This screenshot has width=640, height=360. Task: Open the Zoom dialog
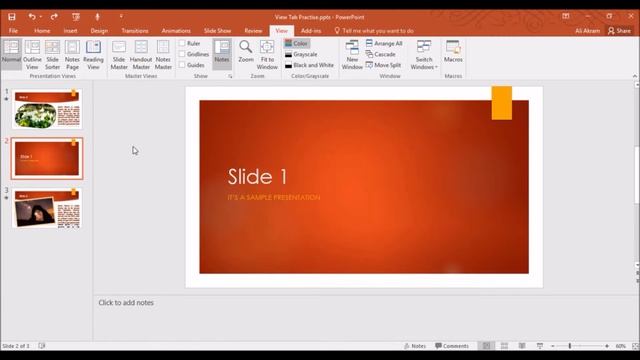tap(246, 51)
